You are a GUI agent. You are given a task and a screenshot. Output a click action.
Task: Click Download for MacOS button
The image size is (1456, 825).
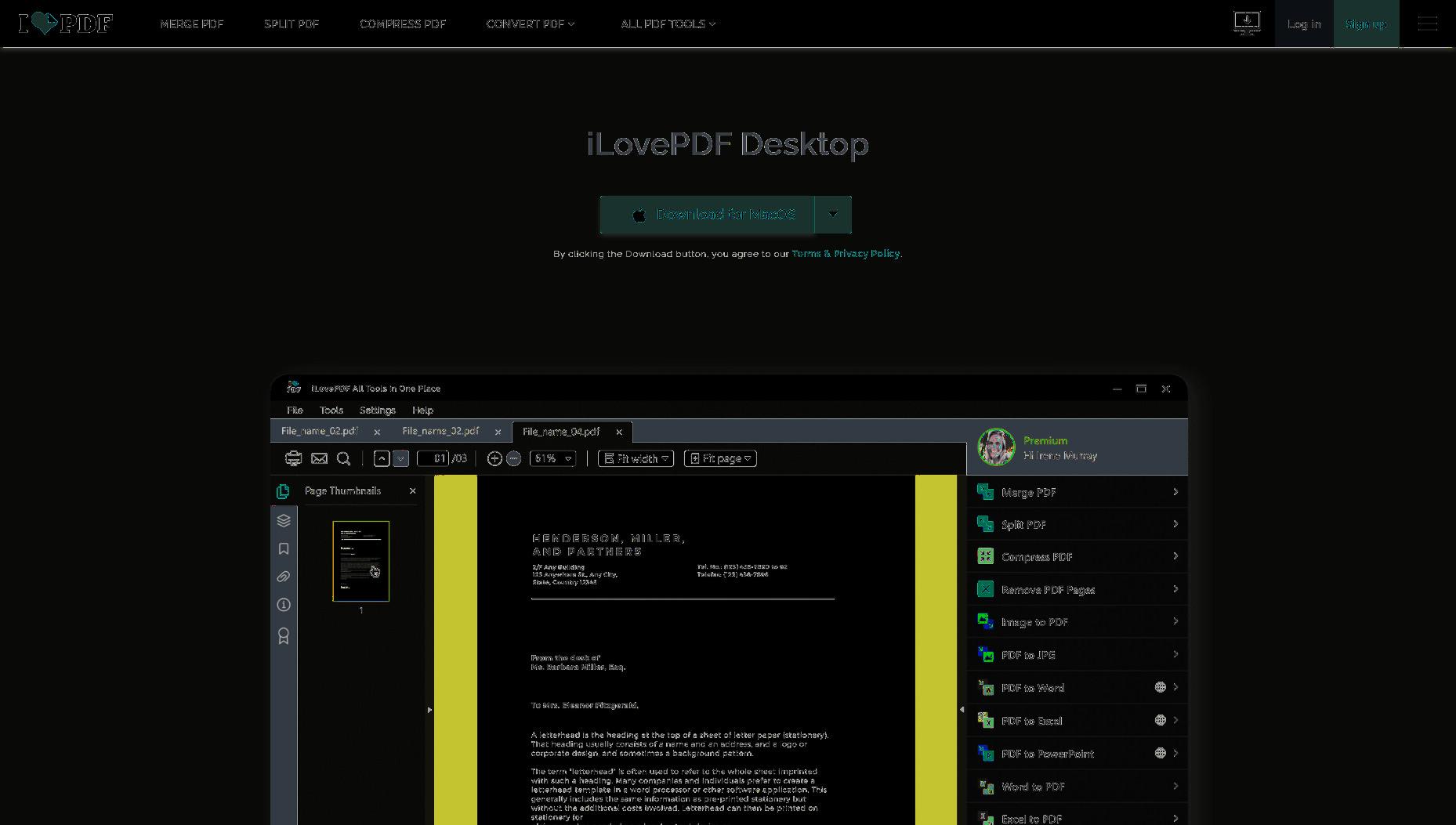coord(708,215)
